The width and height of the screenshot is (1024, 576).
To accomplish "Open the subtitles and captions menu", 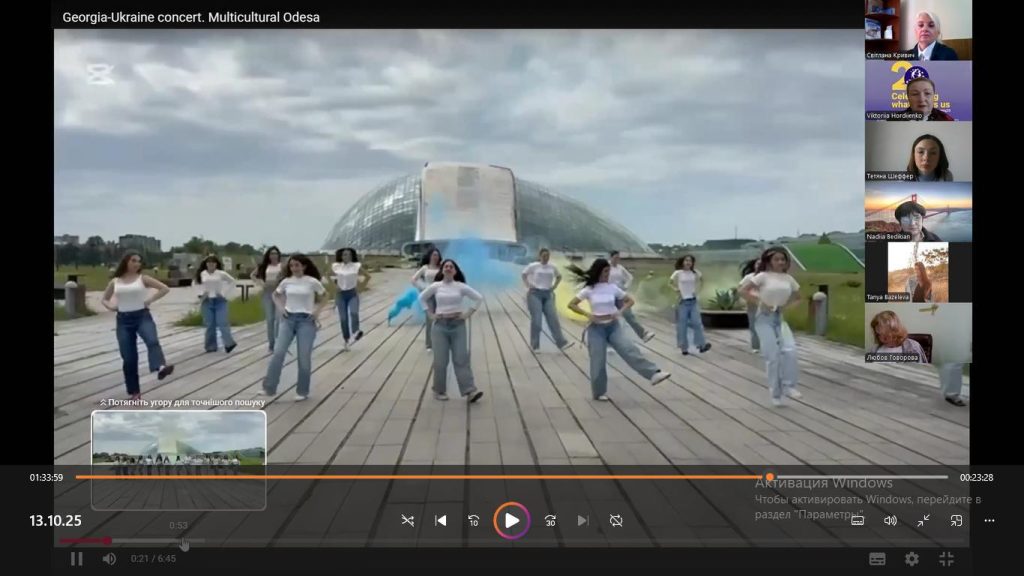I will pyautogui.click(x=857, y=520).
